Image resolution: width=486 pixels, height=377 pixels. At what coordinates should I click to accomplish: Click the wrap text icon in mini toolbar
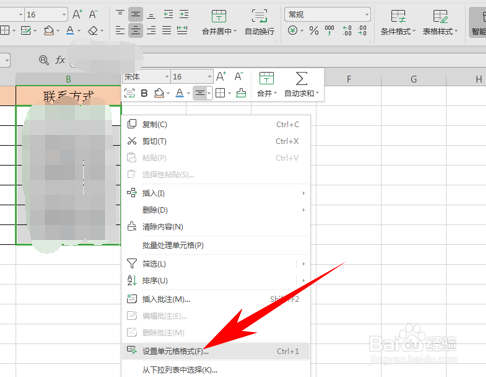129,93
